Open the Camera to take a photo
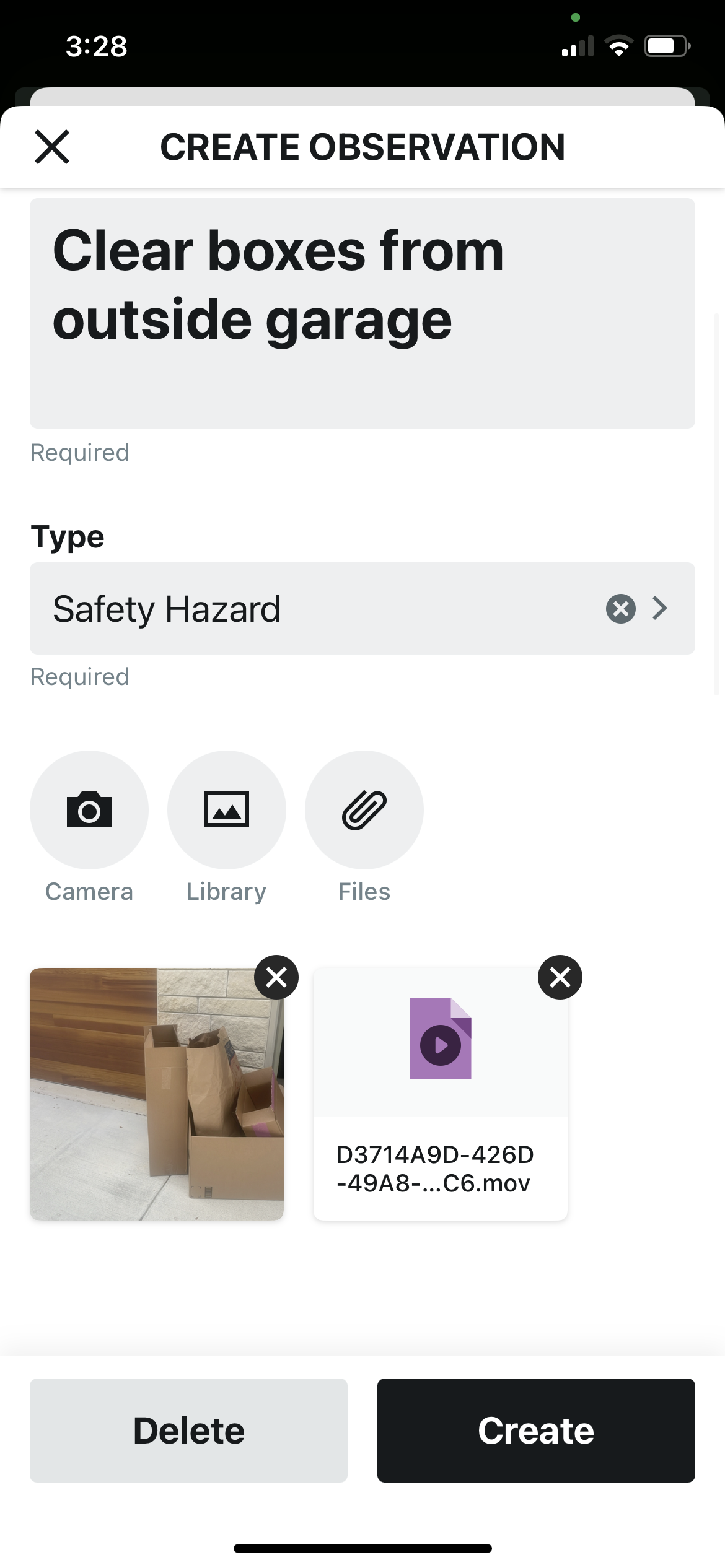Screen dimensions: 725x1568 (89, 809)
